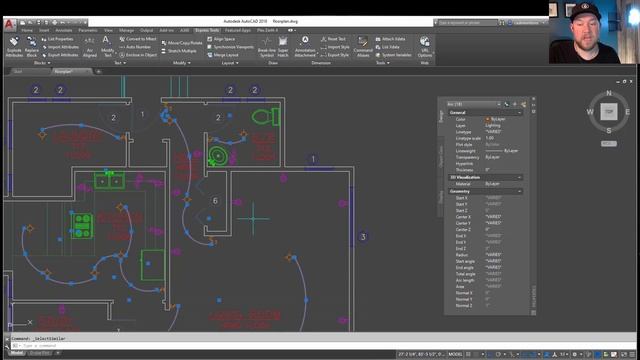Click the plot icon in quick access toolbar
This screenshot has height=360, width=640.
[x=55, y=22]
